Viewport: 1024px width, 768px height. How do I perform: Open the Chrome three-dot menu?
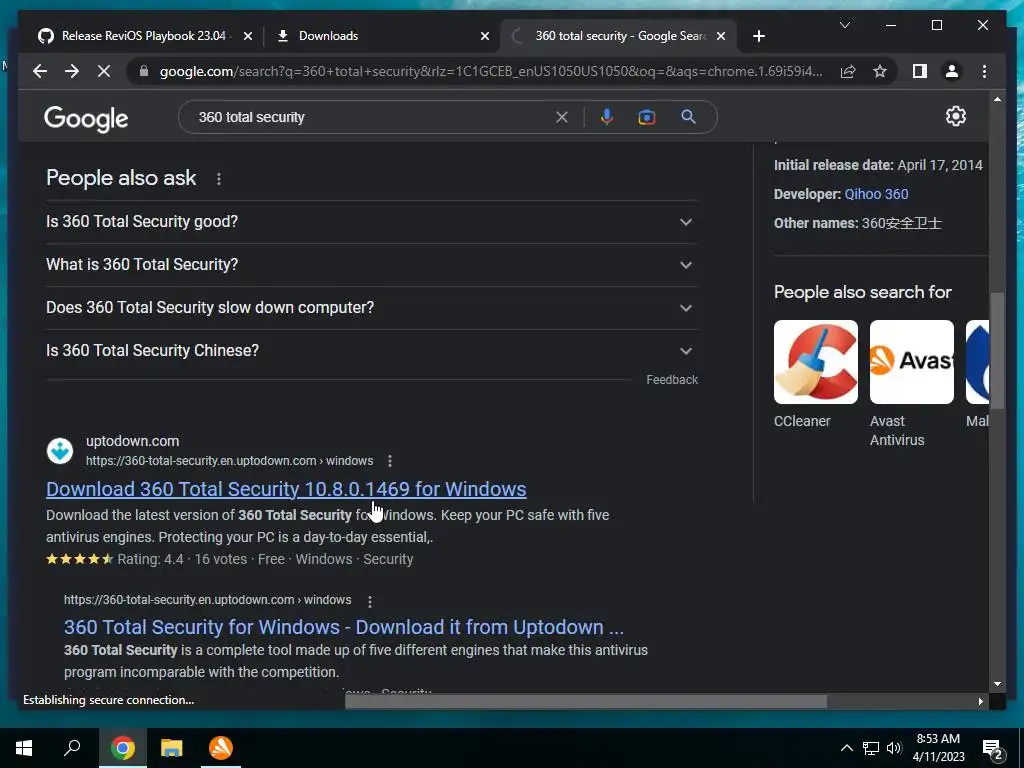[x=984, y=71]
